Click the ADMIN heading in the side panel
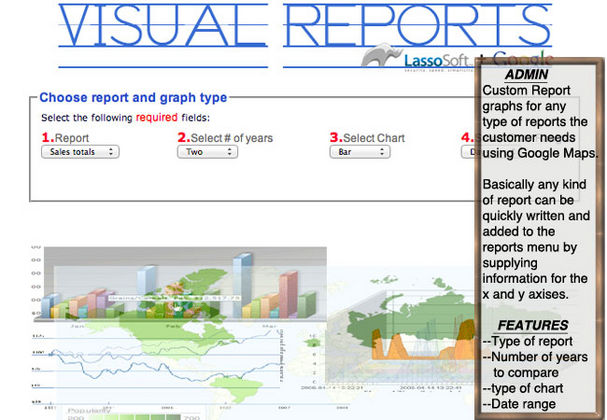The width and height of the screenshot is (607, 420). click(x=526, y=75)
